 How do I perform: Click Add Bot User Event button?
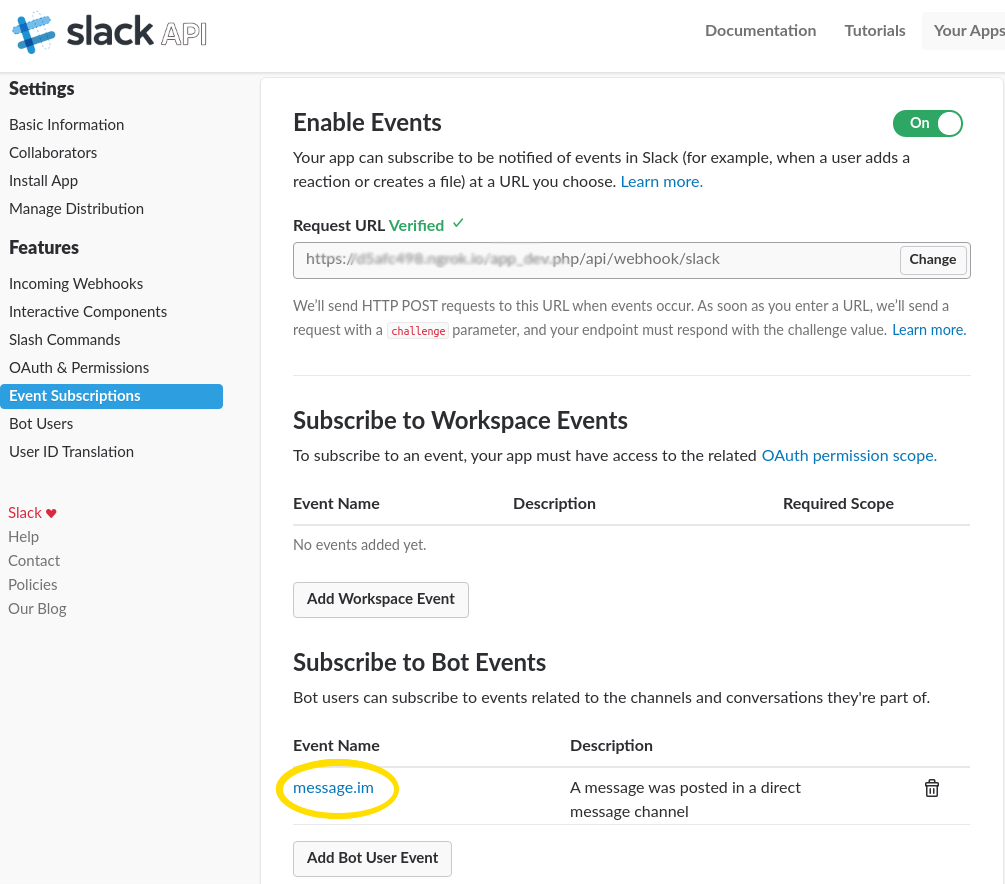pos(372,858)
